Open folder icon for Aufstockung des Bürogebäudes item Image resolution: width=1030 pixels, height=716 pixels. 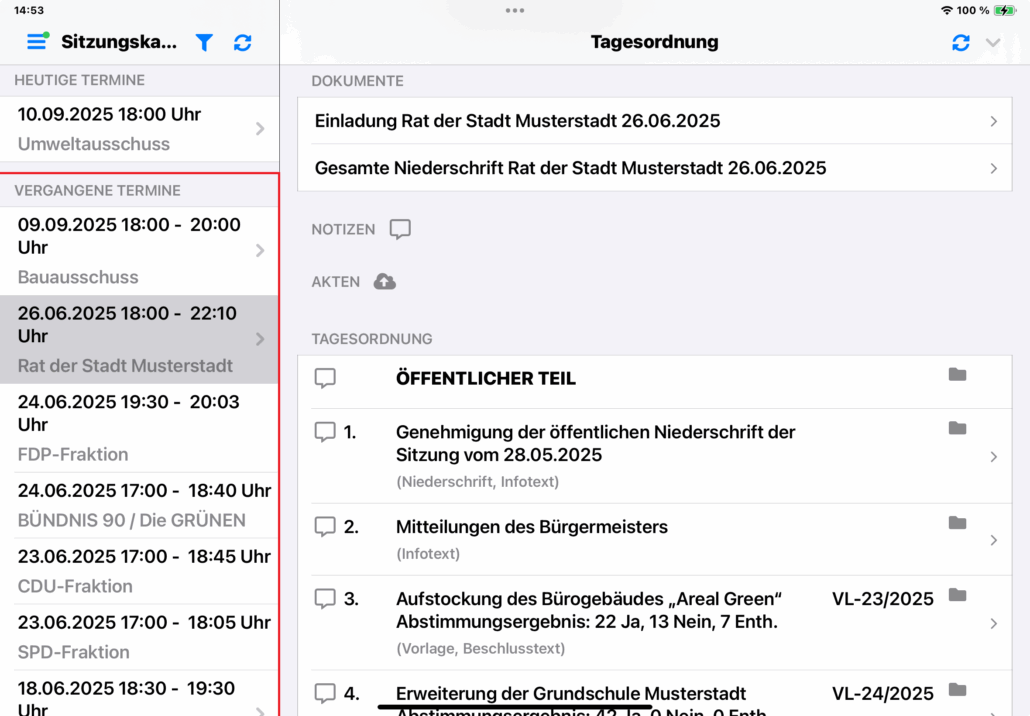[957, 595]
